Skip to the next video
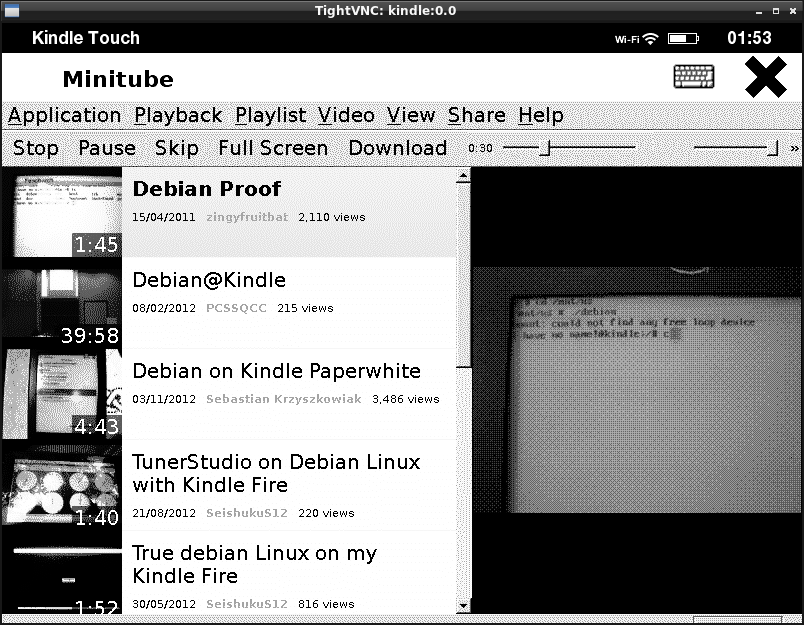This screenshot has height=625, width=804. coord(176,148)
